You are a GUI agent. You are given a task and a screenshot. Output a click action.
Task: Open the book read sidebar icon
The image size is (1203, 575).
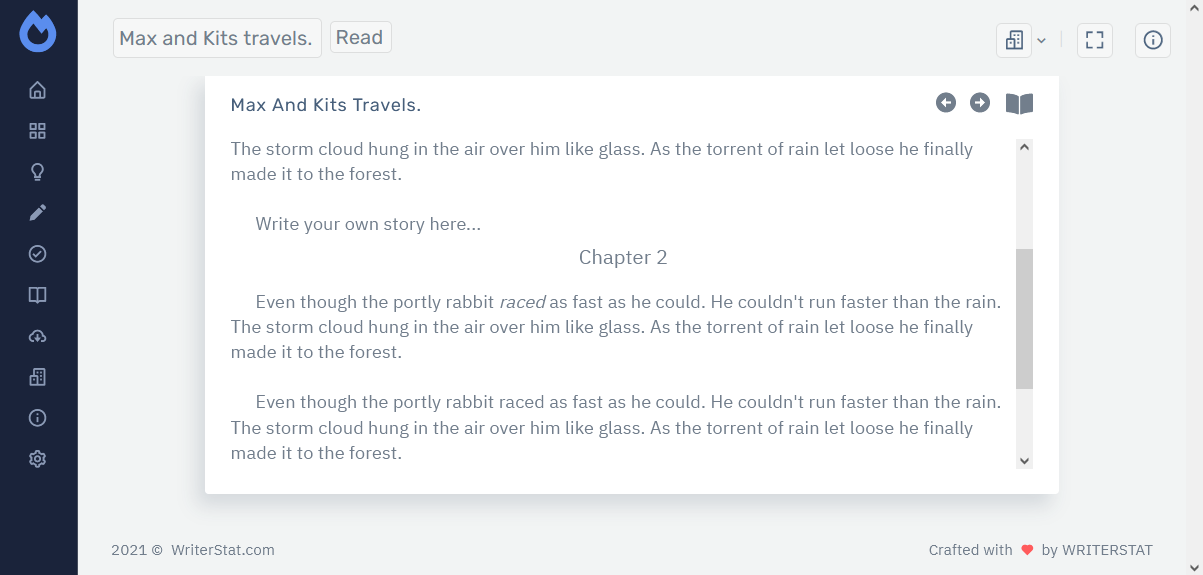pyautogui.click(x=38, y=295)
